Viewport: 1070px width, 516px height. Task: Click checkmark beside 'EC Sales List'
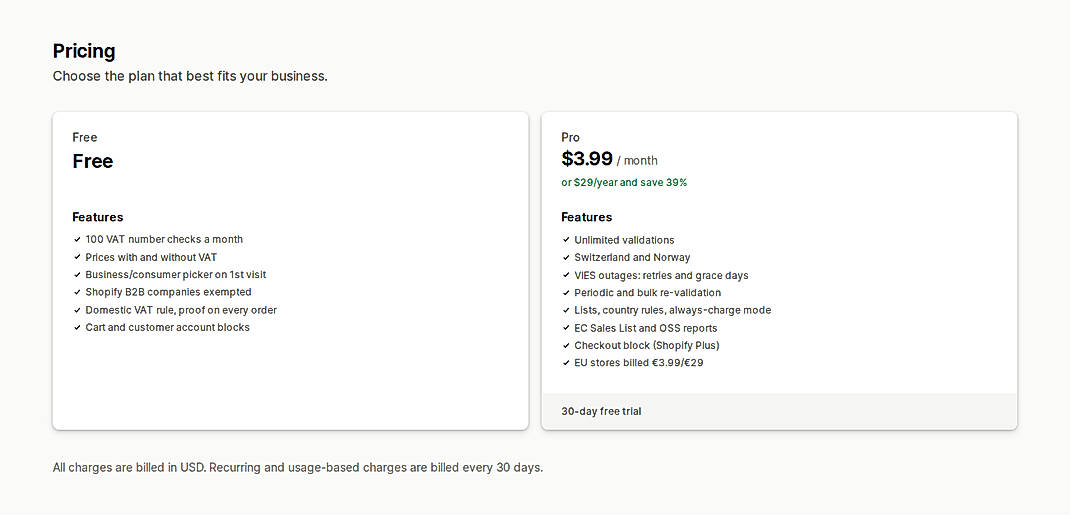[x=566, y=328]
